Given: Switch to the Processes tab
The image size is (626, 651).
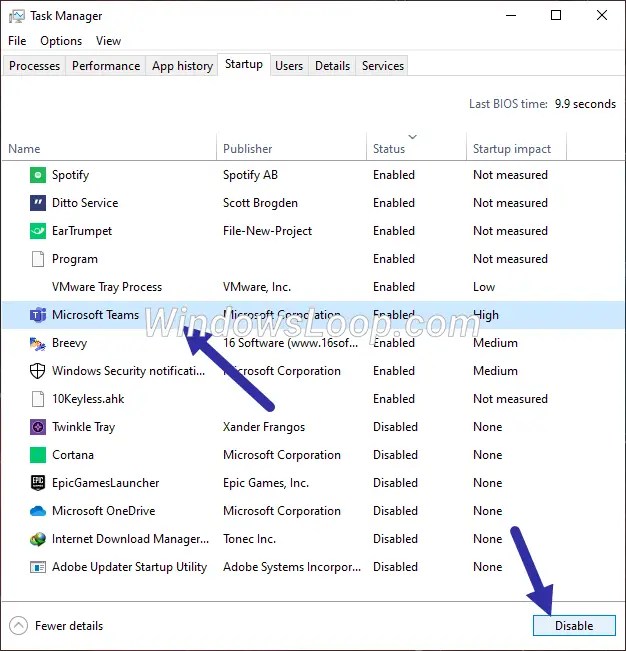Looking at the screenshot, I should pyautogui.click(x=34, y=66).
